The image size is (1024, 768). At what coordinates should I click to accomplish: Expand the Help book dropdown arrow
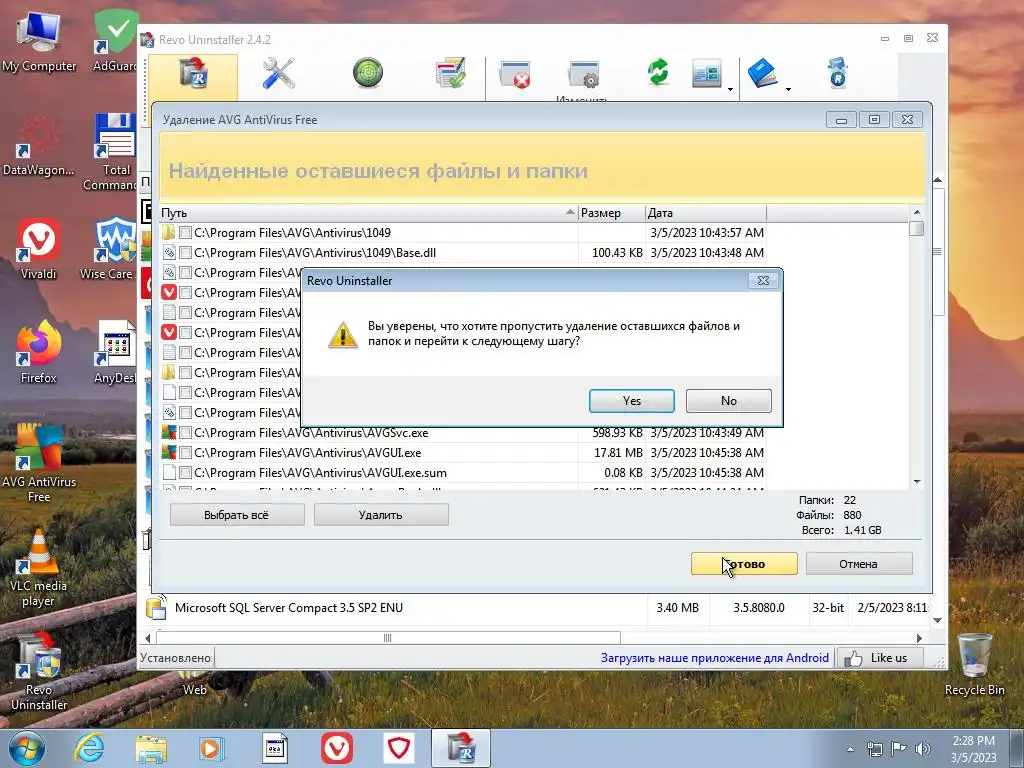788,89
